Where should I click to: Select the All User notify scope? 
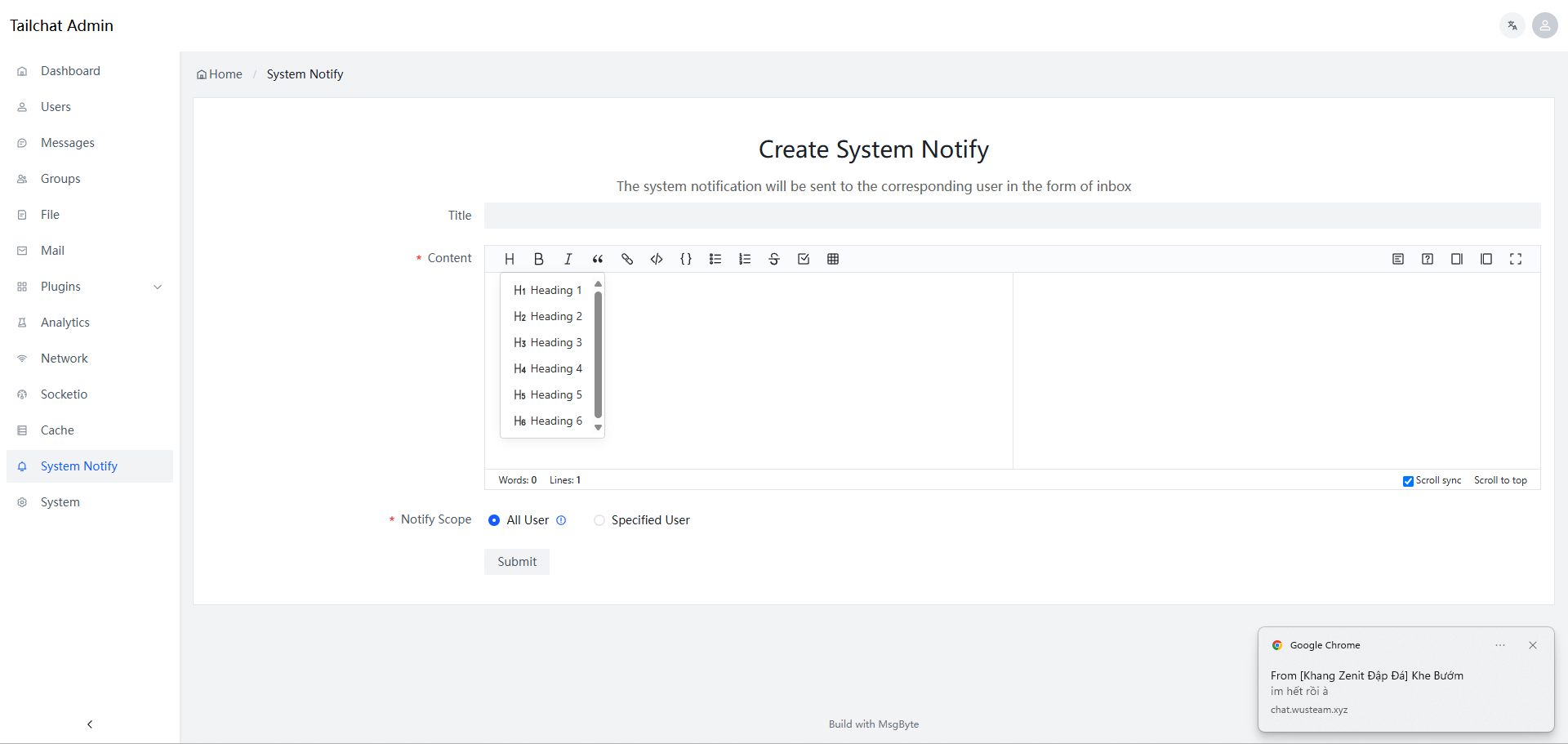494,520
